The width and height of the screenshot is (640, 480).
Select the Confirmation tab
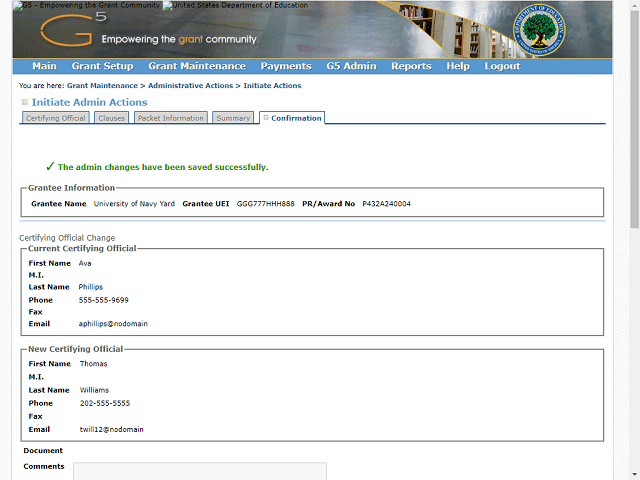coord(292,118)
